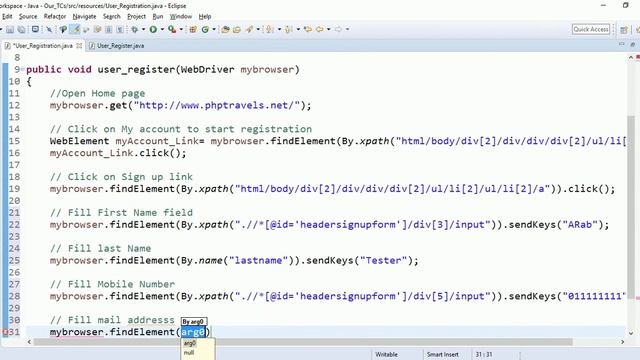Open a terminal with the monitor icon

tap(36, 29)
